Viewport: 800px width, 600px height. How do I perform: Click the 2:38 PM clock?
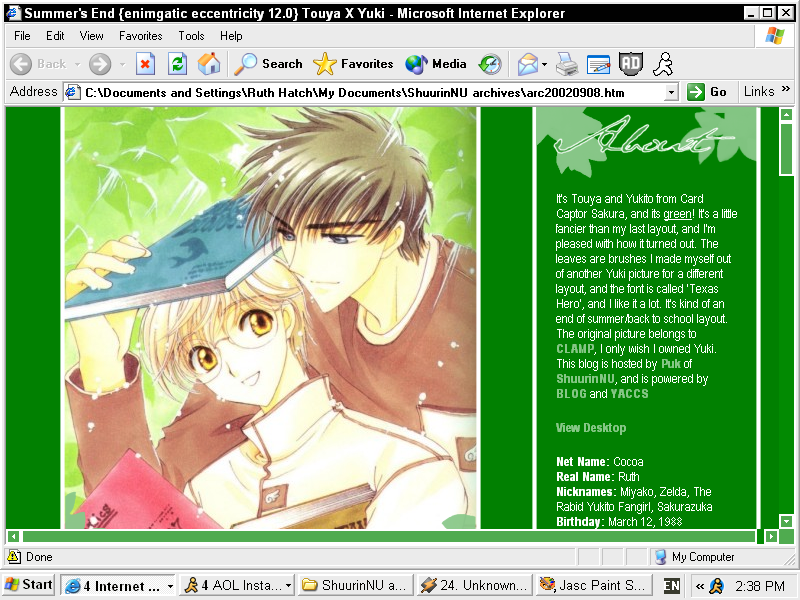tap(760, 586)
